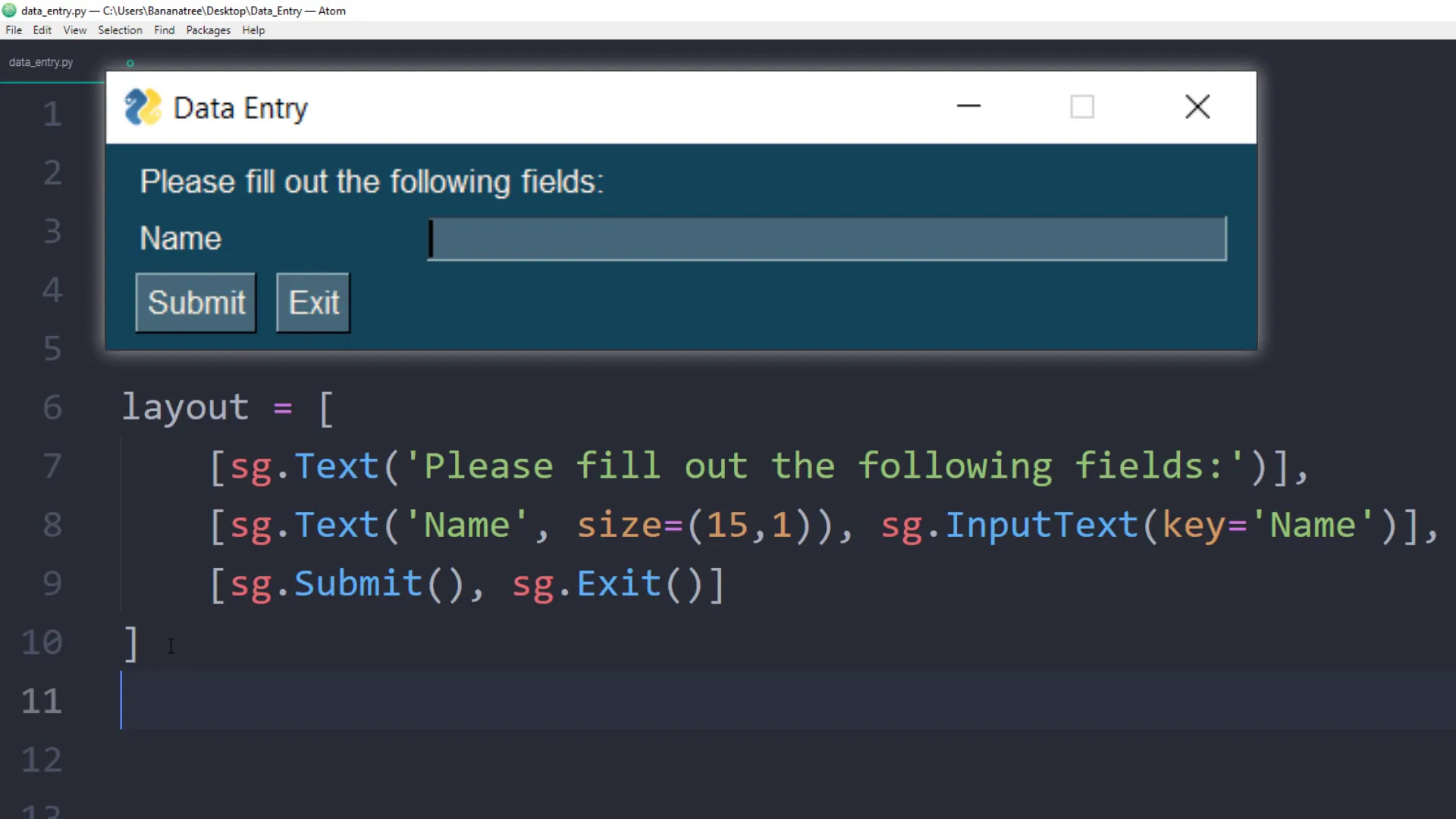Open the Help menu
Screen dimensions: 1456x819
pyautogui.click(x=253, y=30)
